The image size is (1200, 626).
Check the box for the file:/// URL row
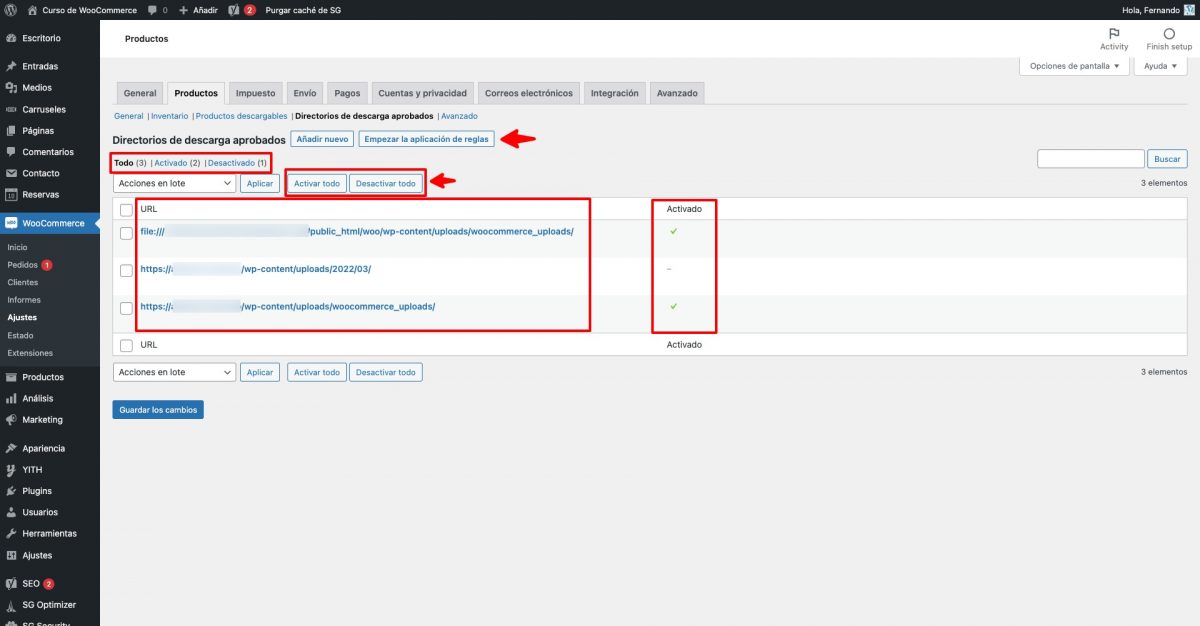pos(126,232)
